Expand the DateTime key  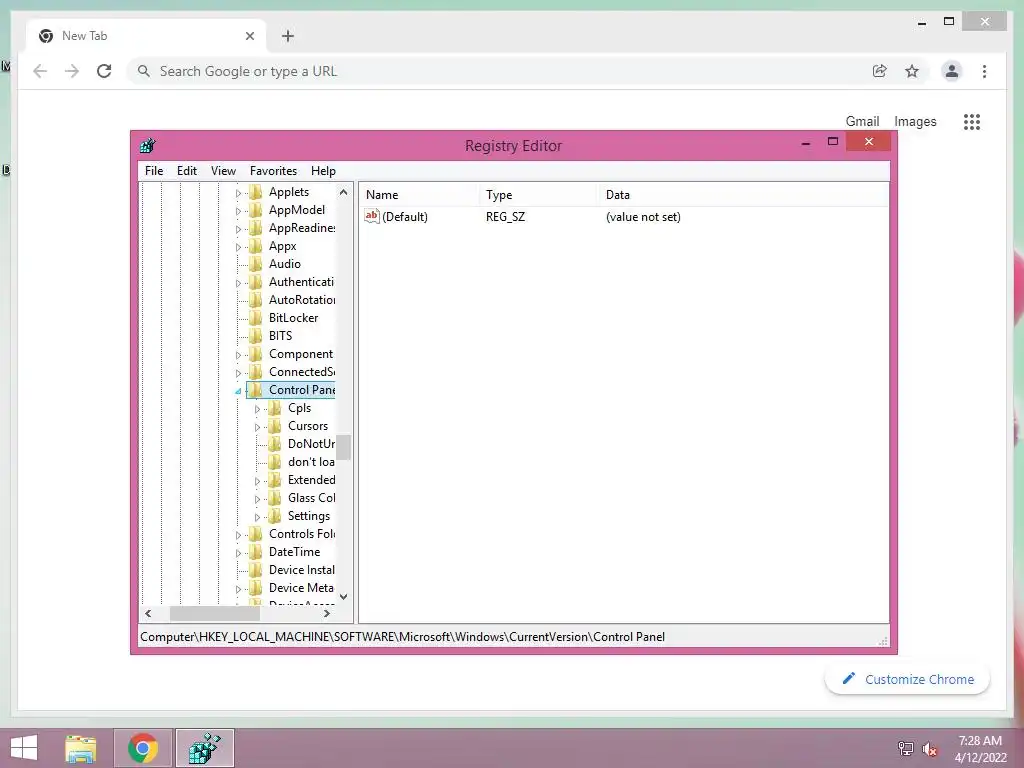point(238,552)
